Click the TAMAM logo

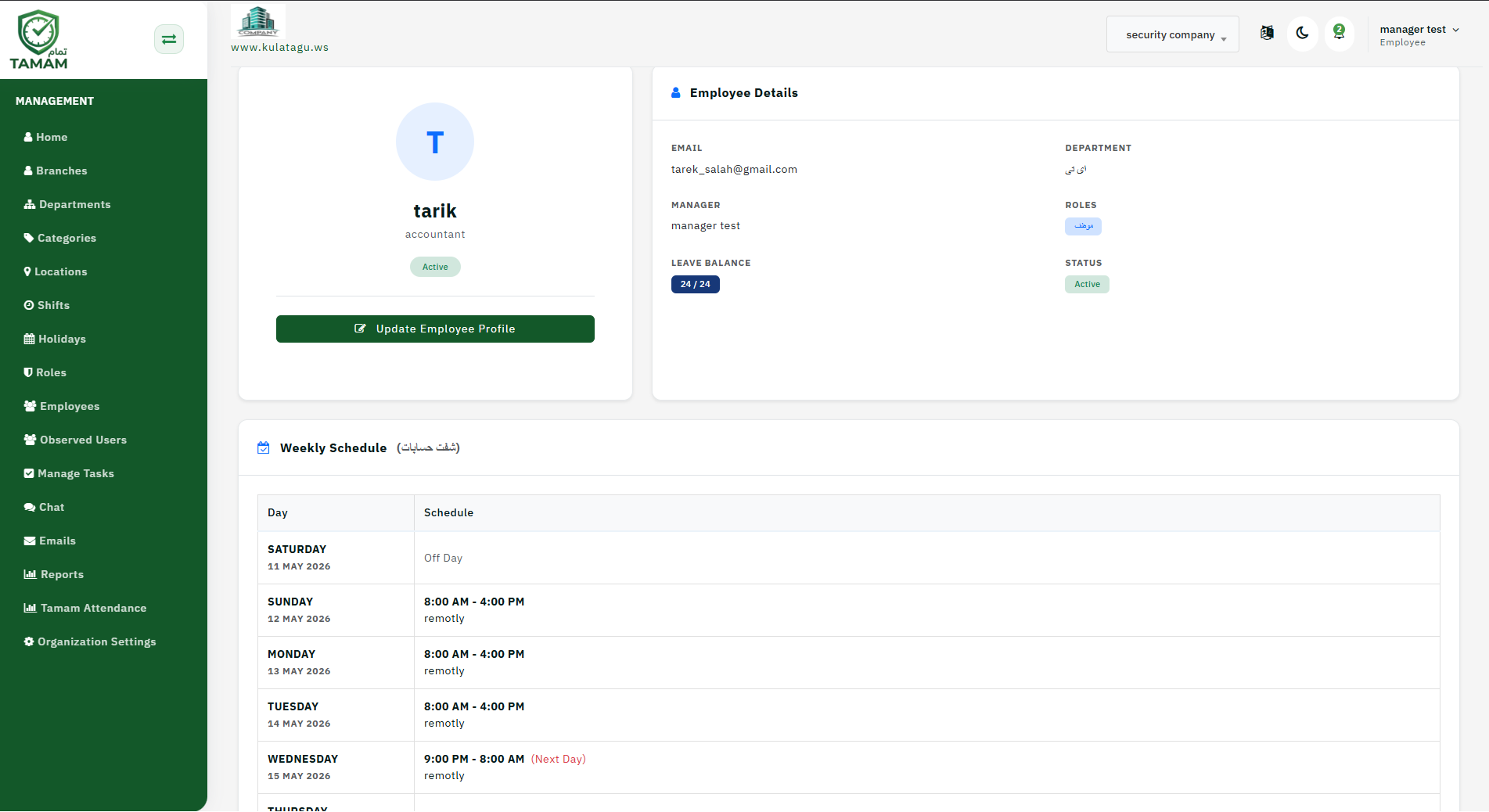pyautogui.click(x=39, y=39)
